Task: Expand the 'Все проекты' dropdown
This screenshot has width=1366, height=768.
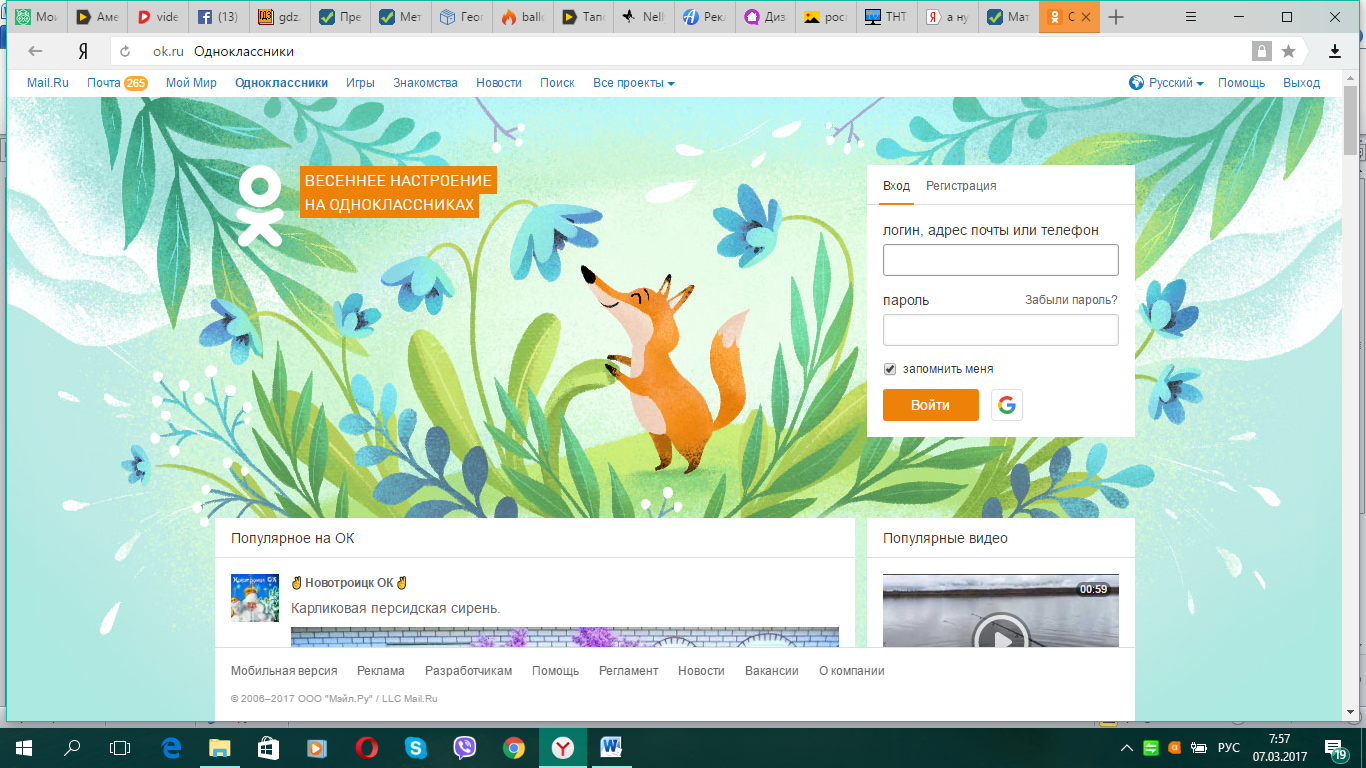Action: pos(634,83)
